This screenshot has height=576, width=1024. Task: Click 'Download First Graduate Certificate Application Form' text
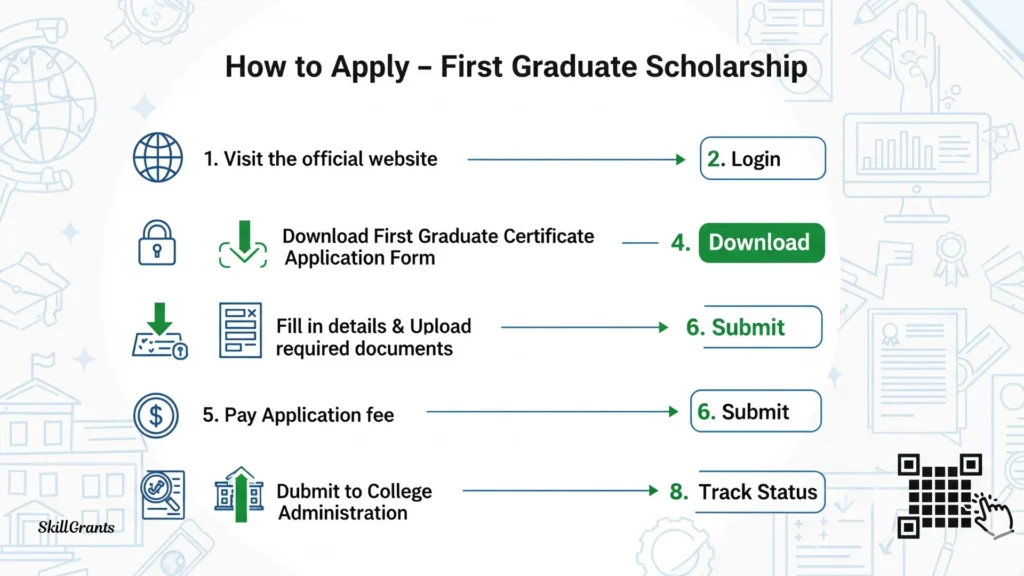438,247
